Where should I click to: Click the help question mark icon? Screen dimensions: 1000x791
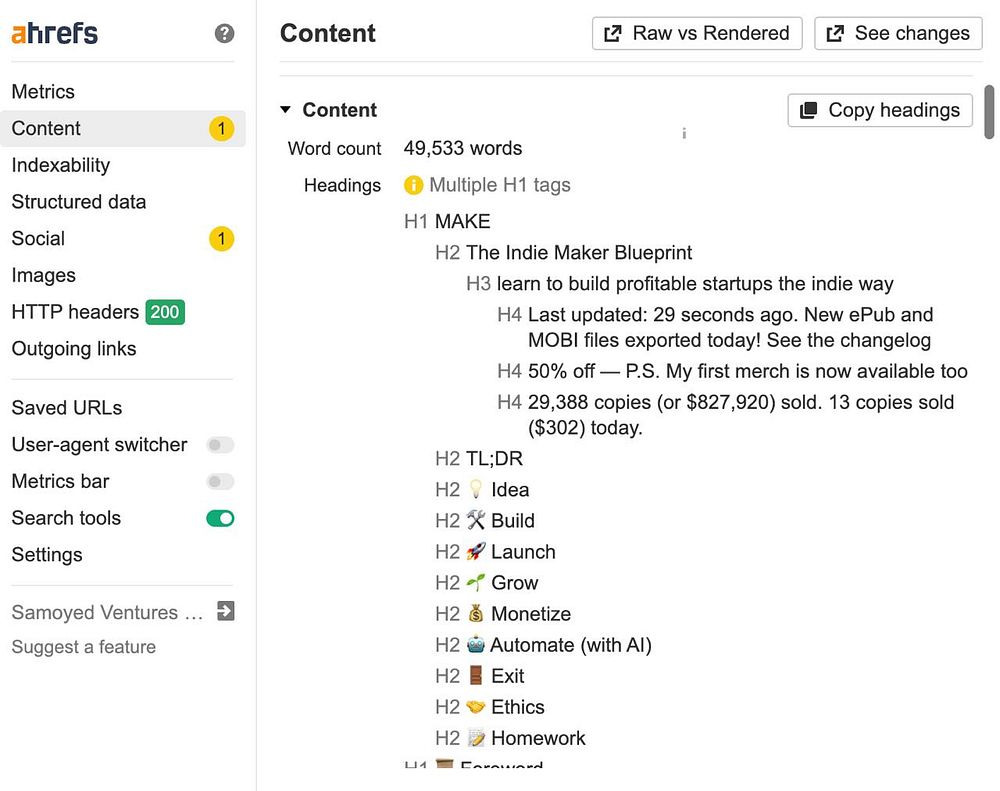225,33
